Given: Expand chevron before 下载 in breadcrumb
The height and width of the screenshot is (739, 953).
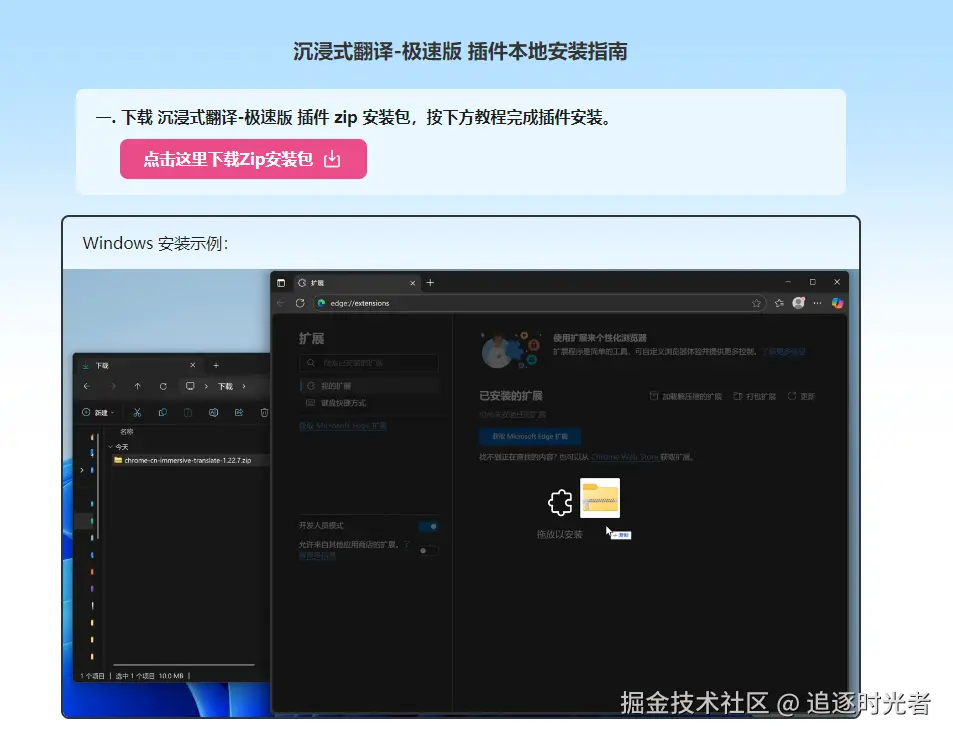Looking at the screenshot, I should click(206, 386).
